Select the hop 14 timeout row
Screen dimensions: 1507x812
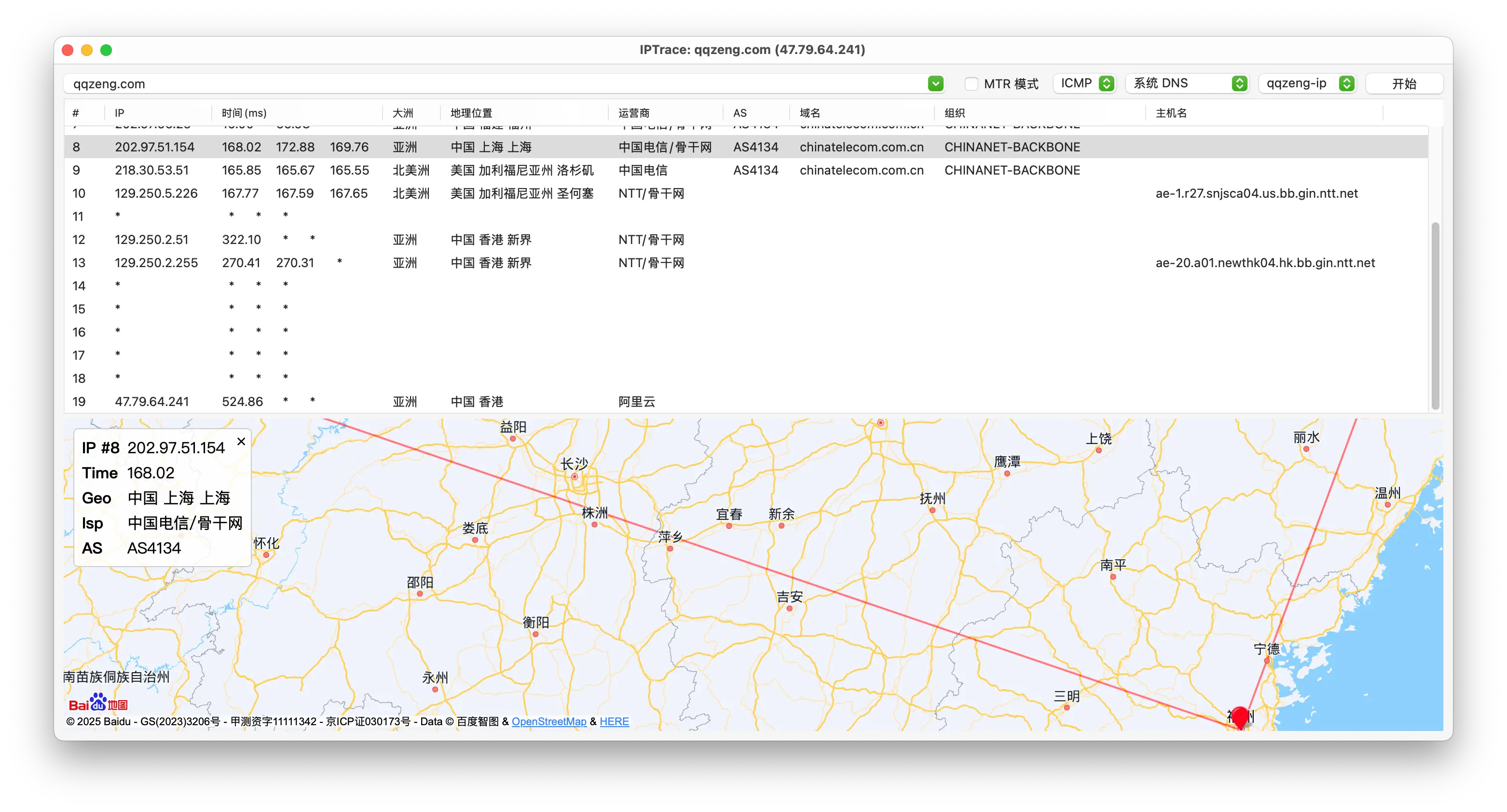(x=746, y=286)
